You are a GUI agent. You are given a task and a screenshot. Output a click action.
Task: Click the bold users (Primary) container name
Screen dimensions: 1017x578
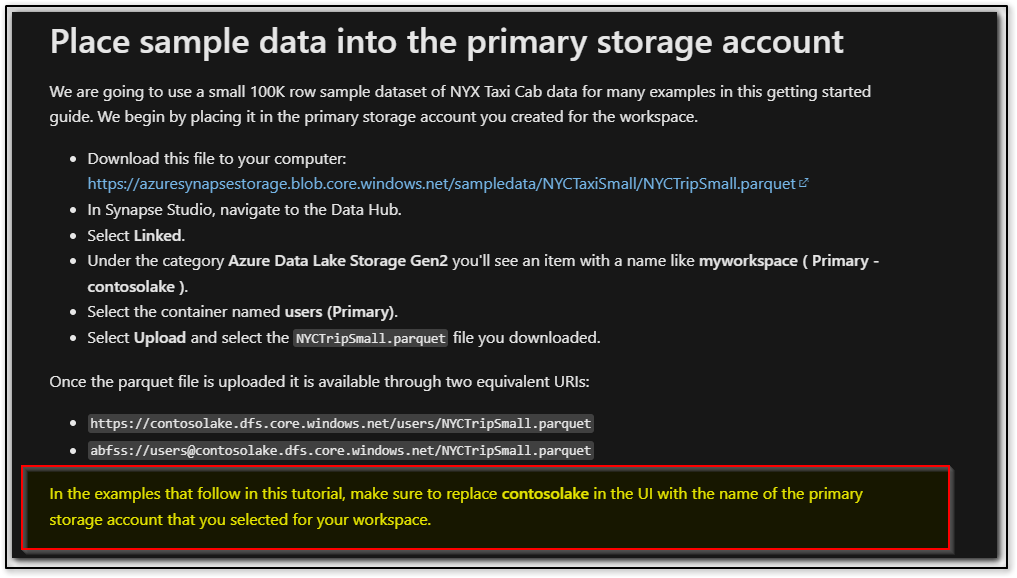point(339,312)
